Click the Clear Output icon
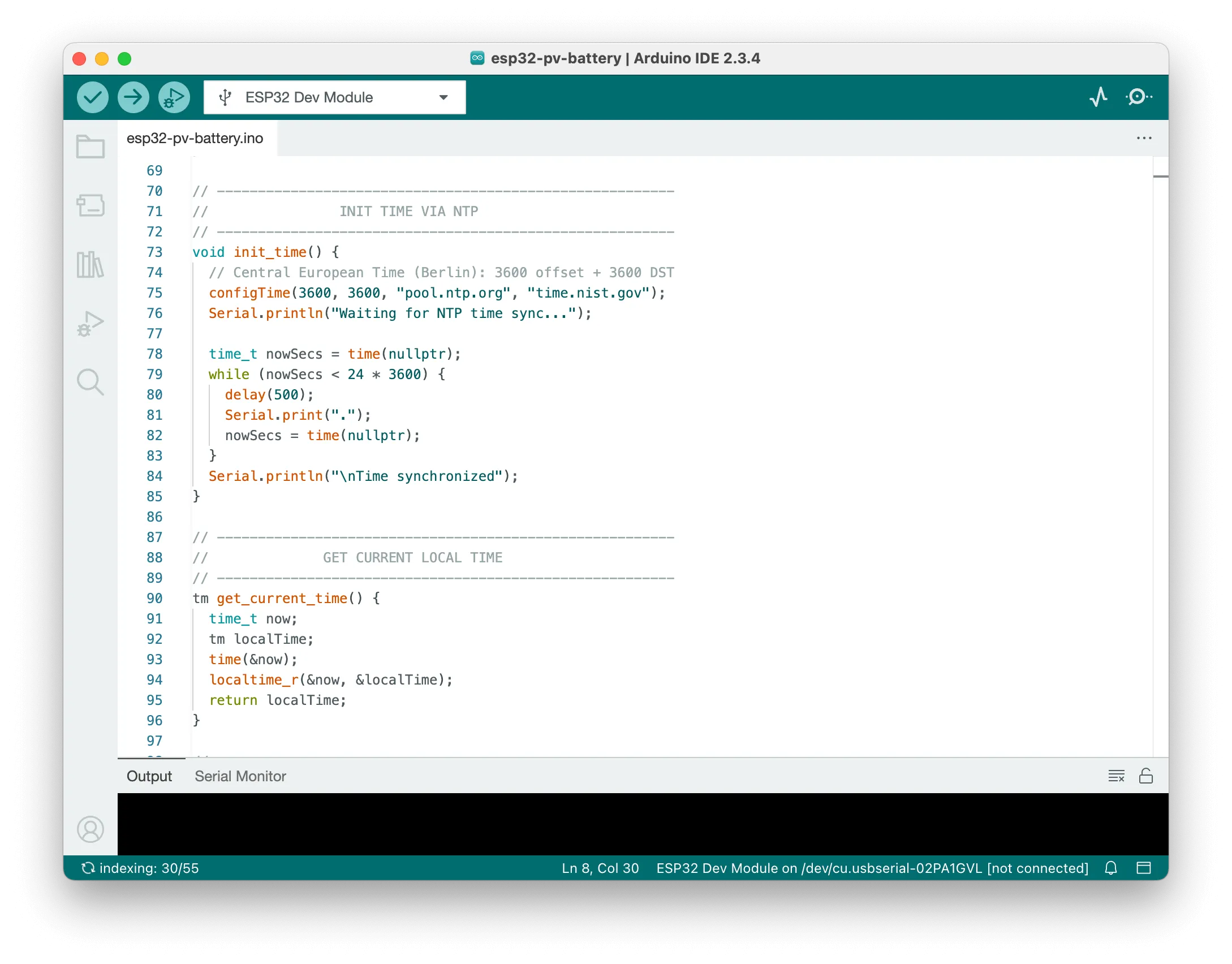 (x=1116, y=776)
